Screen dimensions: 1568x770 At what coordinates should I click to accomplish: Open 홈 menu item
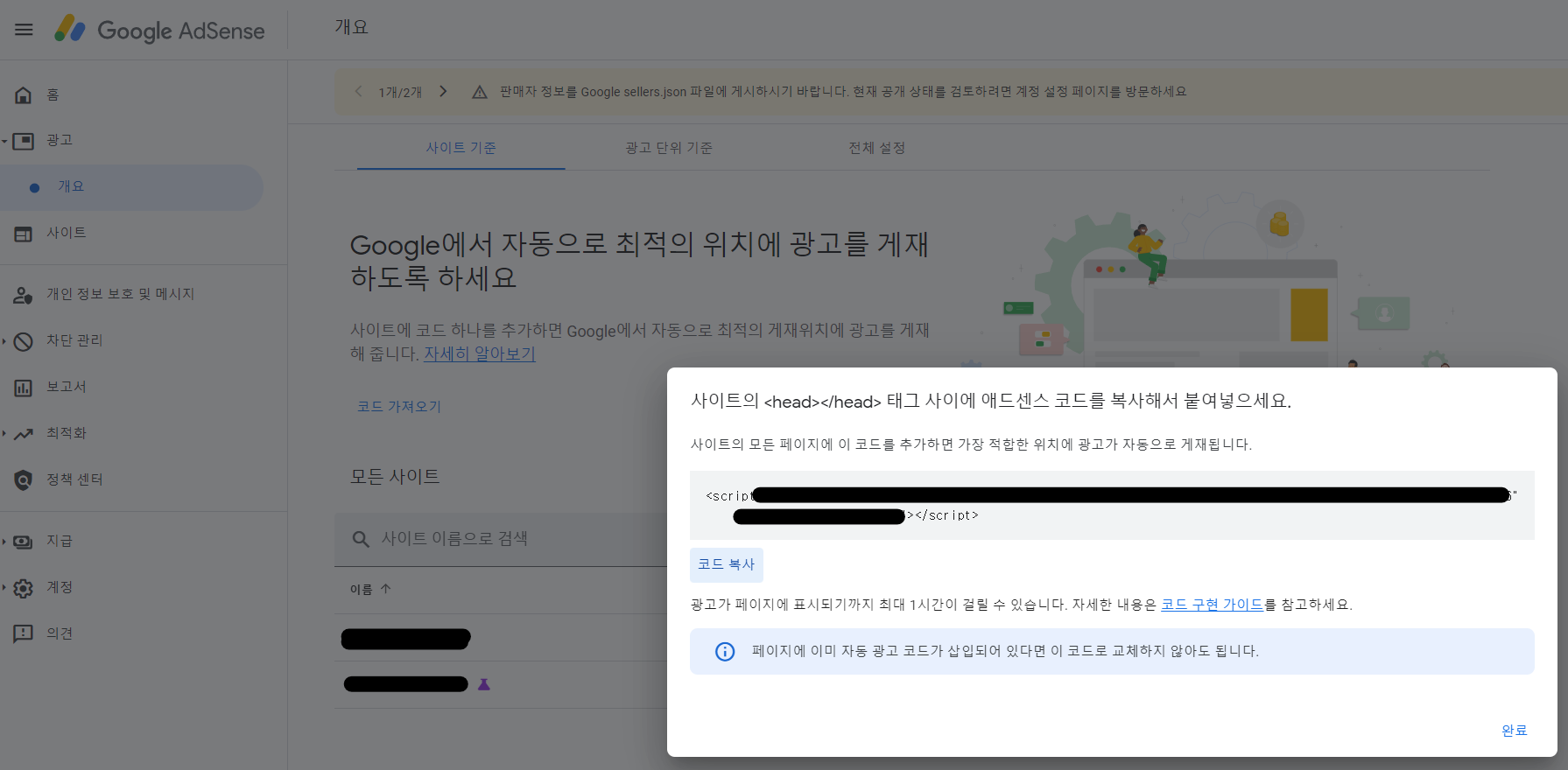click(53, 94)
